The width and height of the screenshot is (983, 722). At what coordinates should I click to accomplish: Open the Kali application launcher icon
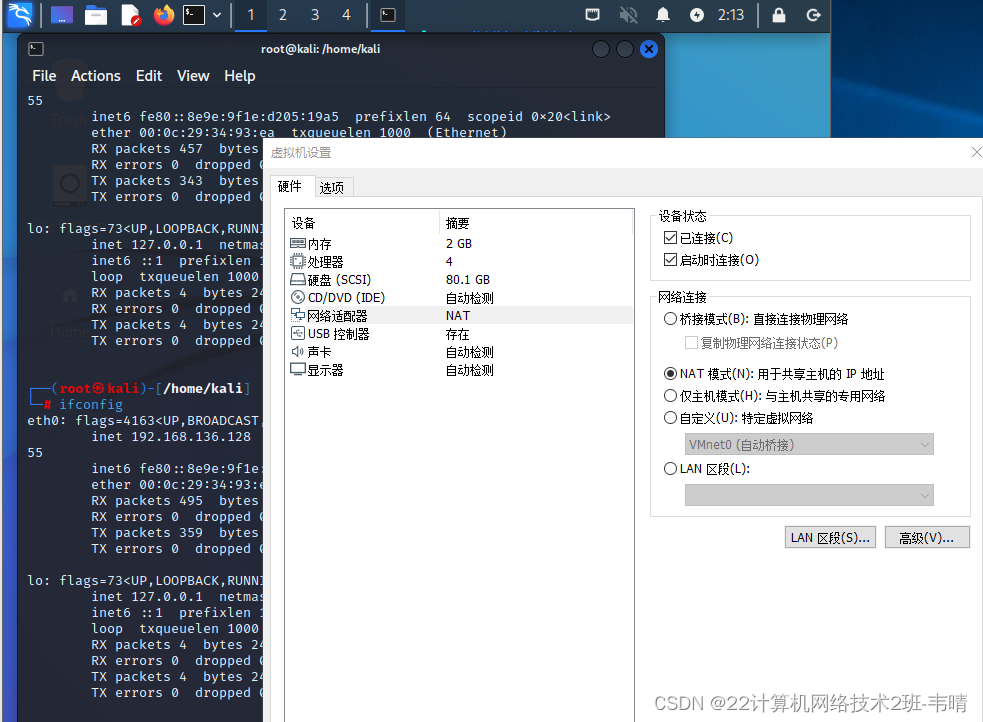20,15
